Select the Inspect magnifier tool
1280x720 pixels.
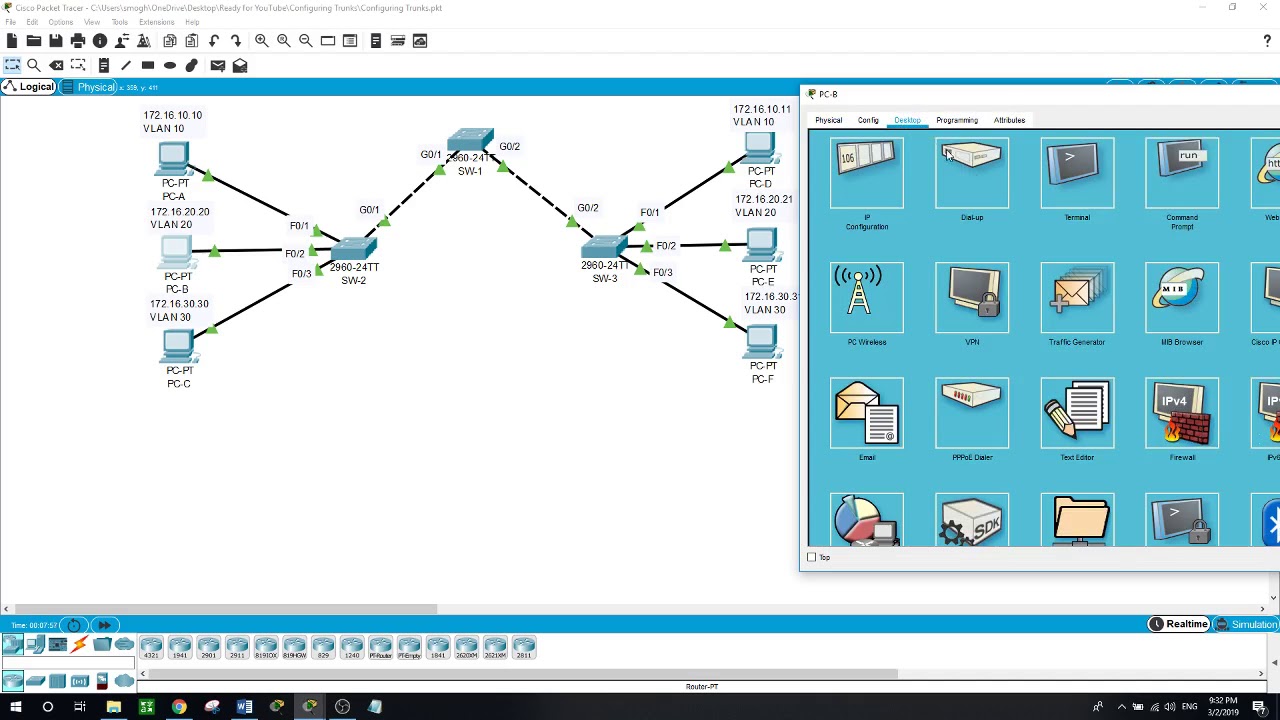coord(34,65)
